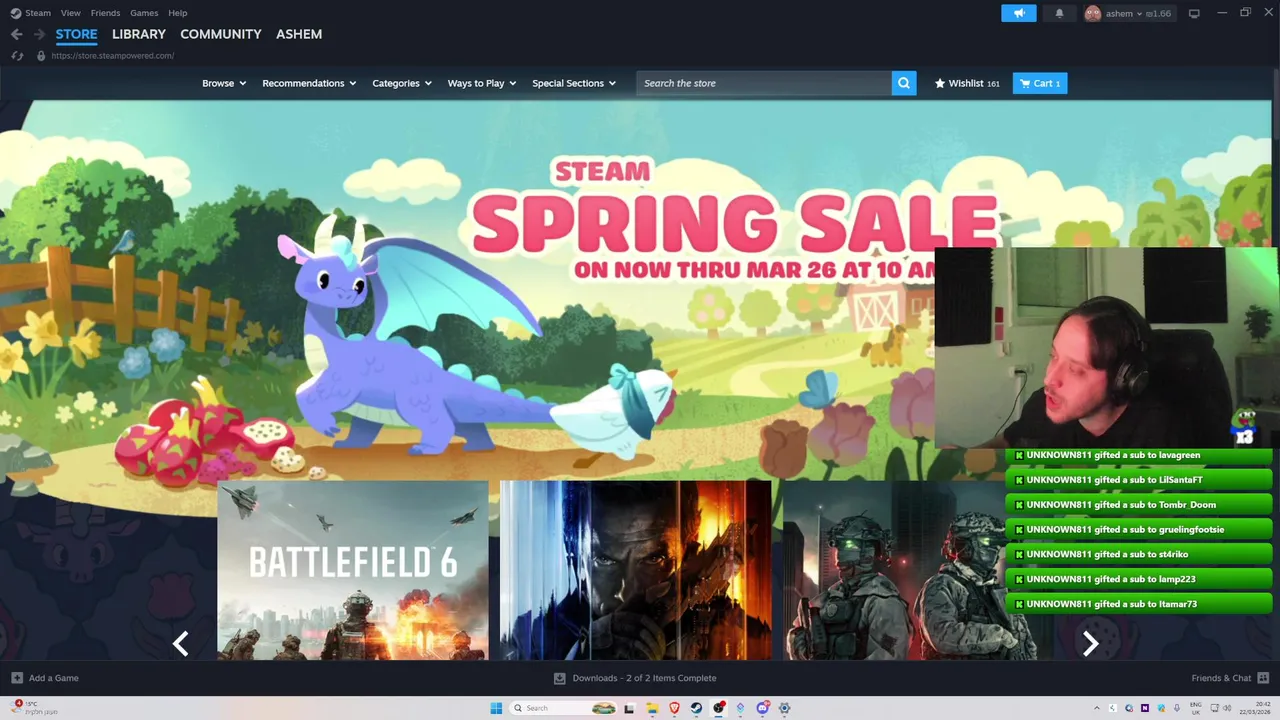Click the ashem profile avatar picture
Viewport: 1280px width, 720px height.
pyautogui.click(x=1092, y=13)
